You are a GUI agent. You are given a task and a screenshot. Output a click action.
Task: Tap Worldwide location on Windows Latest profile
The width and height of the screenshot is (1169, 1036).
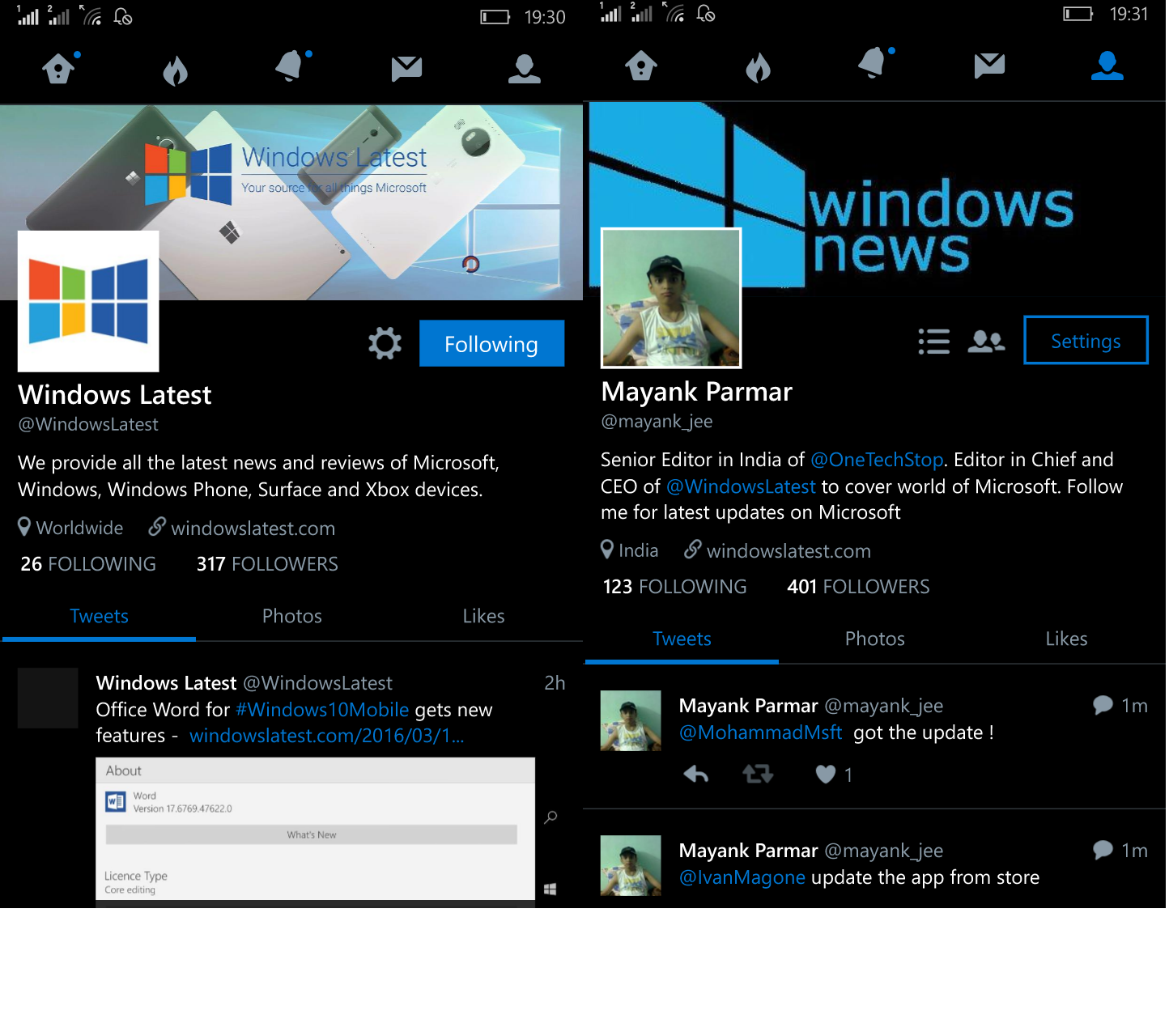point(71,528)
